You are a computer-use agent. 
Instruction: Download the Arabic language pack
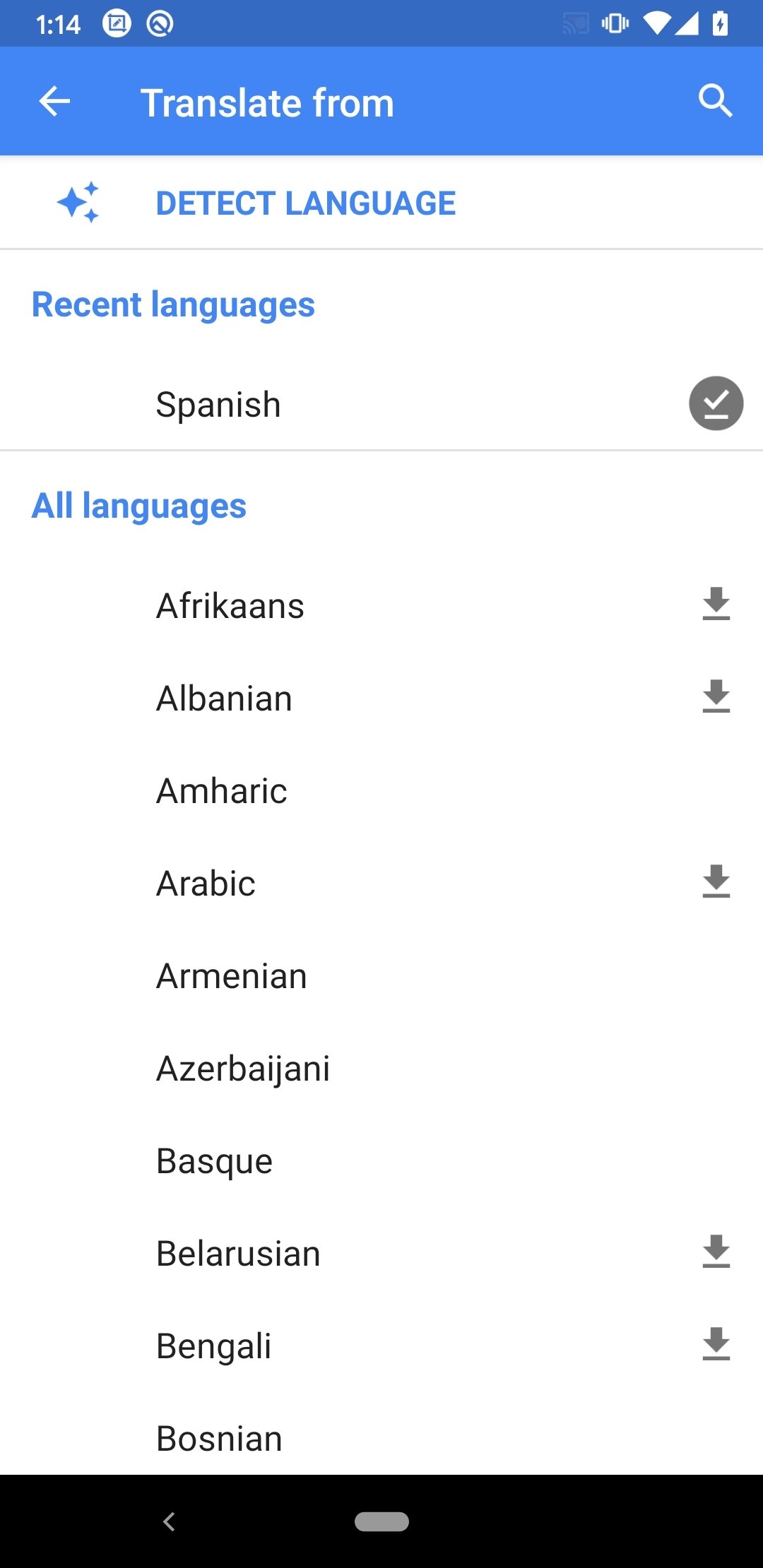tap(716, 882)
